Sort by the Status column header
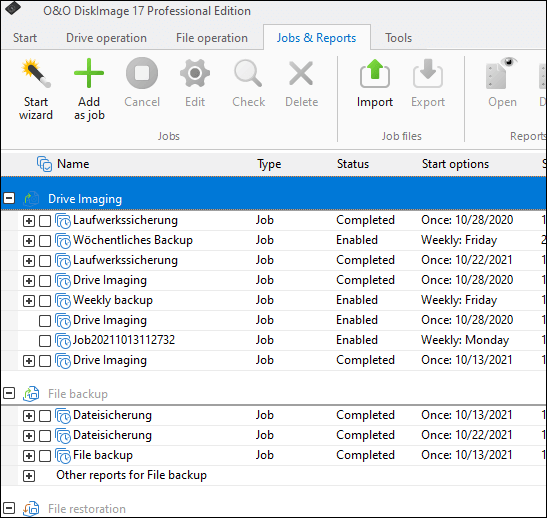This screenshot has width=547, height=518. pos(353,164)
